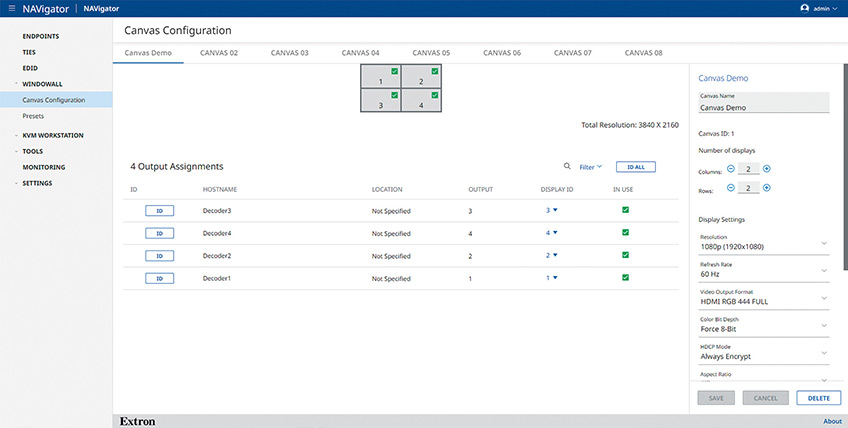Image resolution: width=848 pixels, height=428 pixels.
Task: Click the Canvas Name input field
Action: tap(763, 103)
